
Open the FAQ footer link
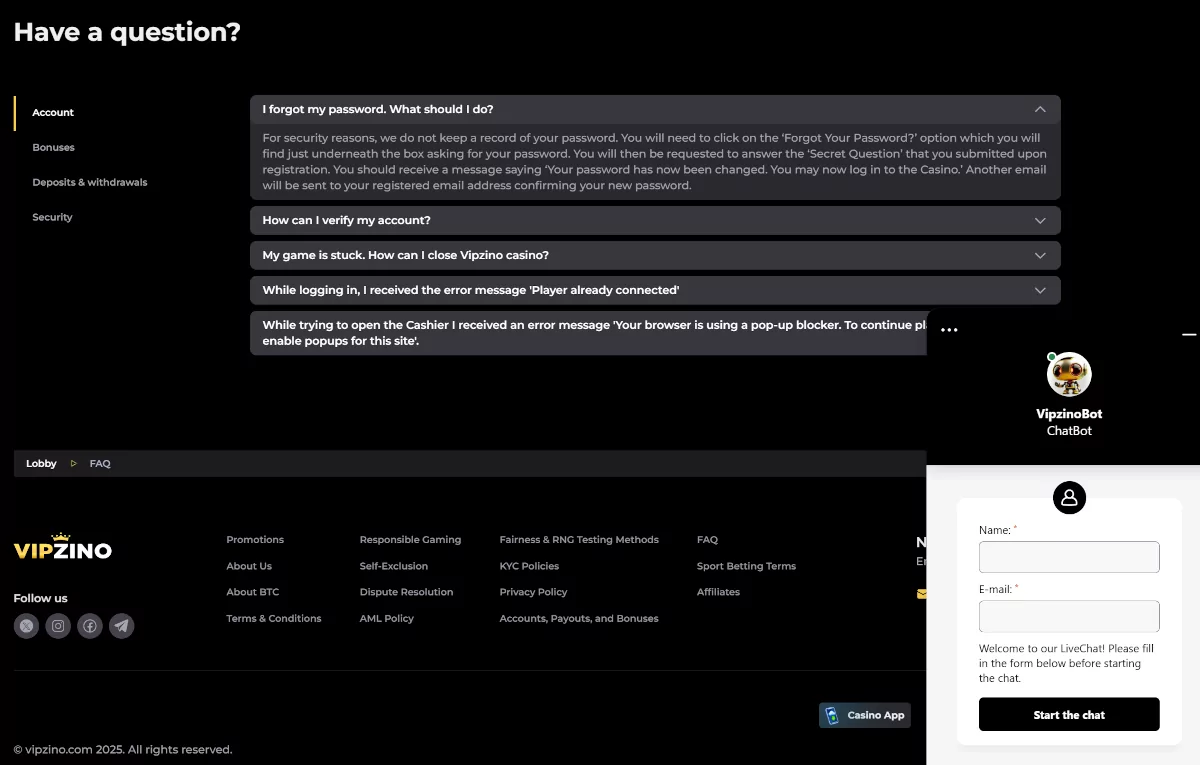(x=707, y=540)
